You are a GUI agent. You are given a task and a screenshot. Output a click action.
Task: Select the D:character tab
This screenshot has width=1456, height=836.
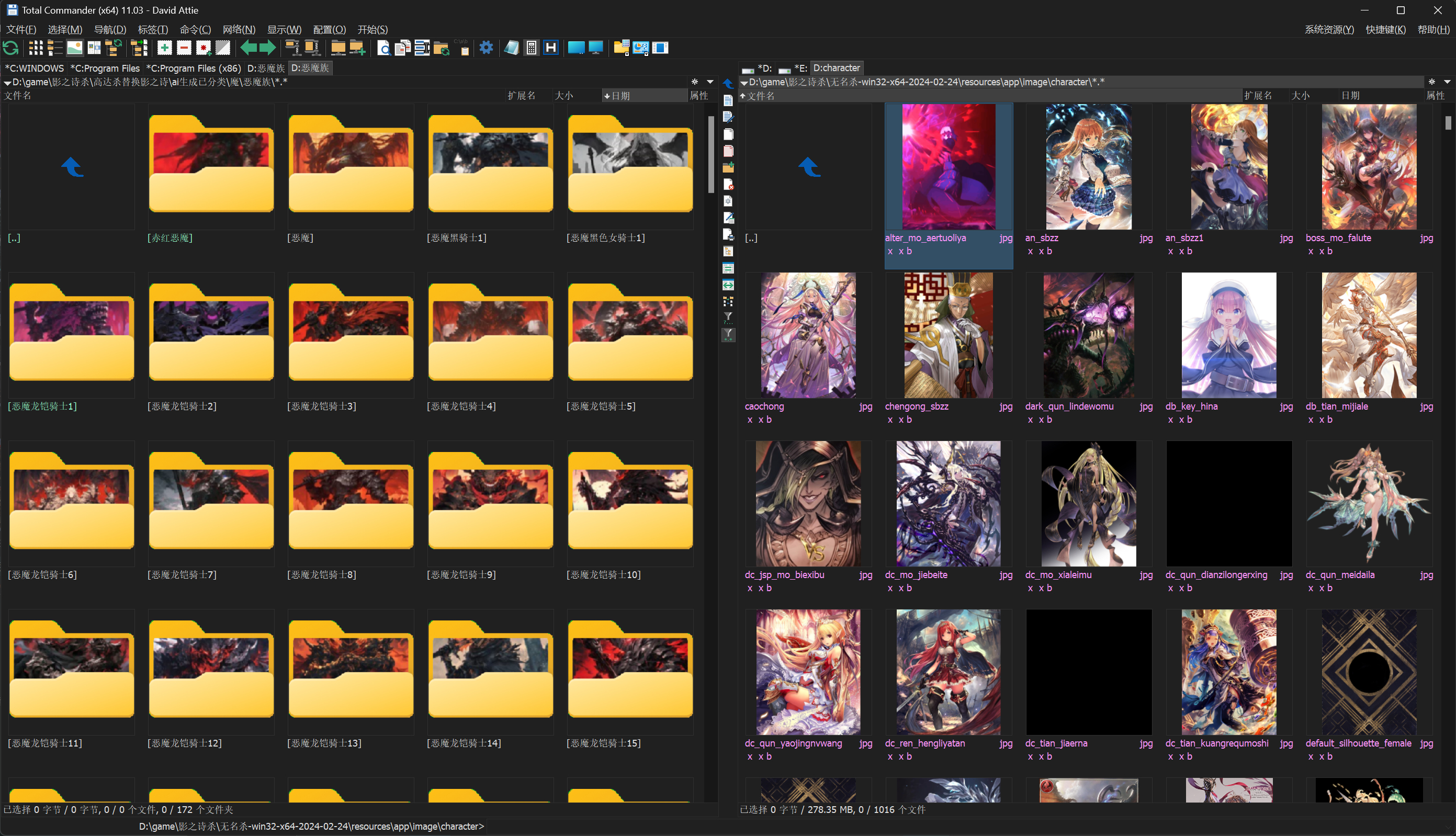tap(837, 68)
